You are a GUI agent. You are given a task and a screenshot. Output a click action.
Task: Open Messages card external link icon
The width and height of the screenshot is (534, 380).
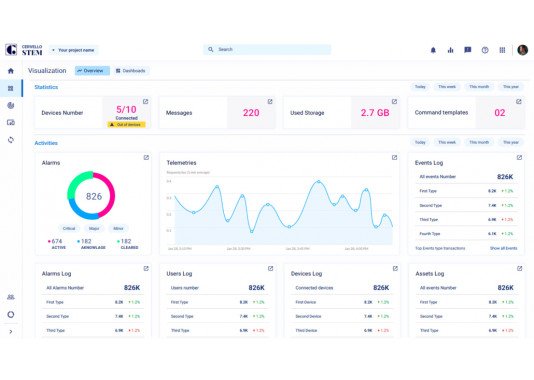click(x=270, y=101)
